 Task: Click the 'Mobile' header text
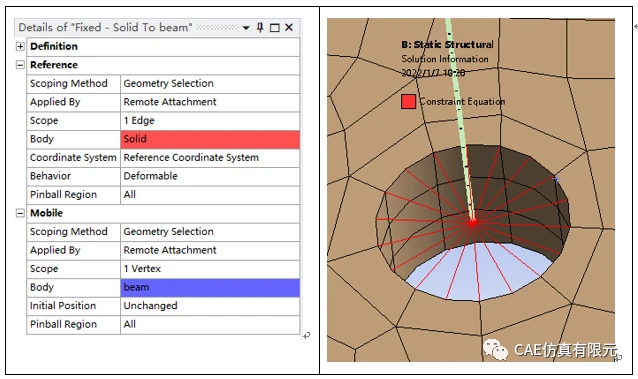click(x=46, y=213)
